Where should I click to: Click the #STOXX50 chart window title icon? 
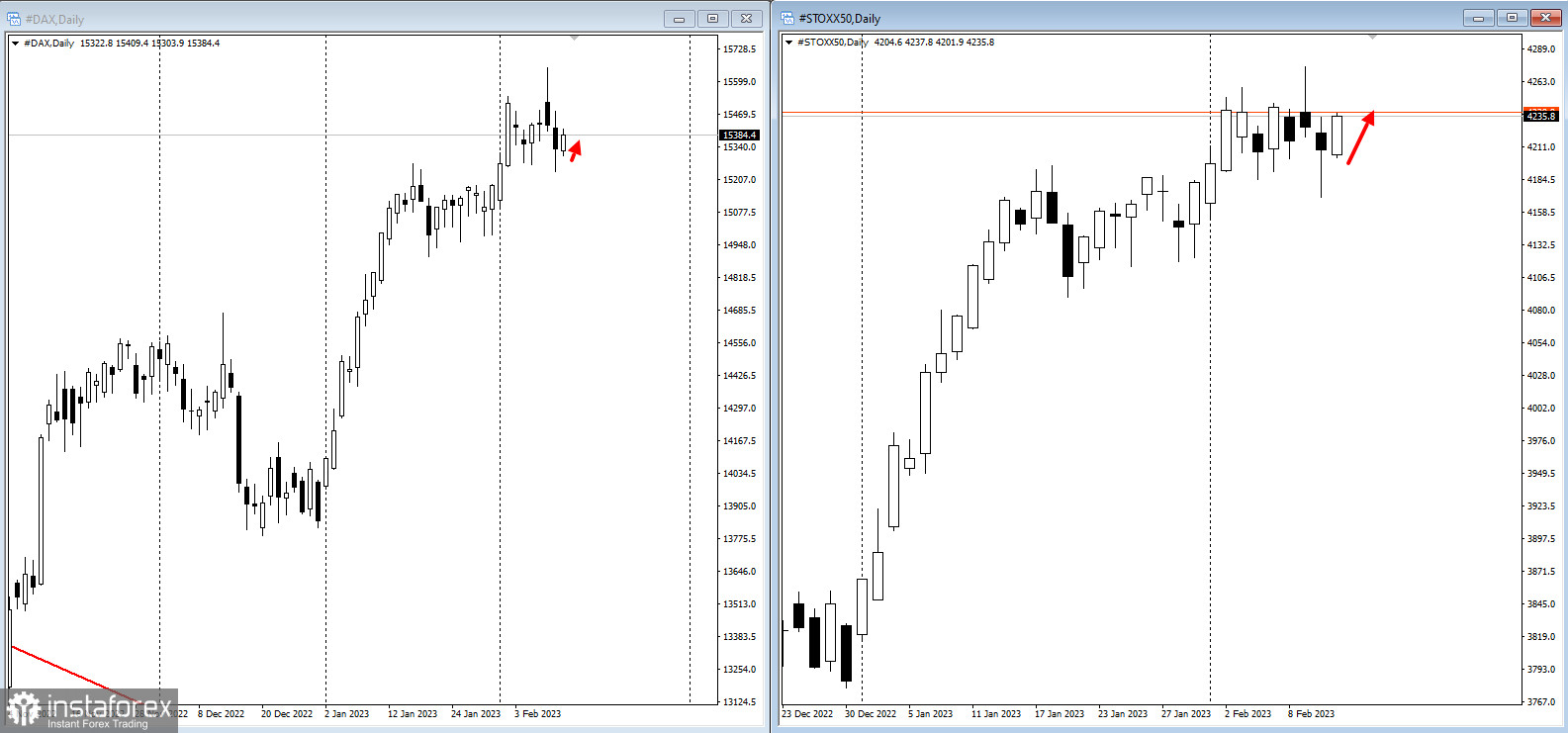(x=787, y=18)
